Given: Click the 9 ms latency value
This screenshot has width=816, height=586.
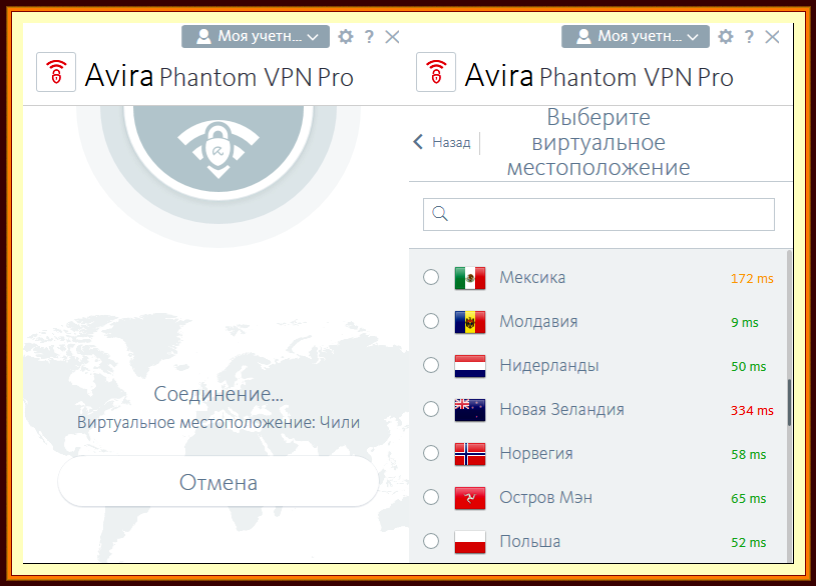Looking at the screenshot, I should click(745, 323).
